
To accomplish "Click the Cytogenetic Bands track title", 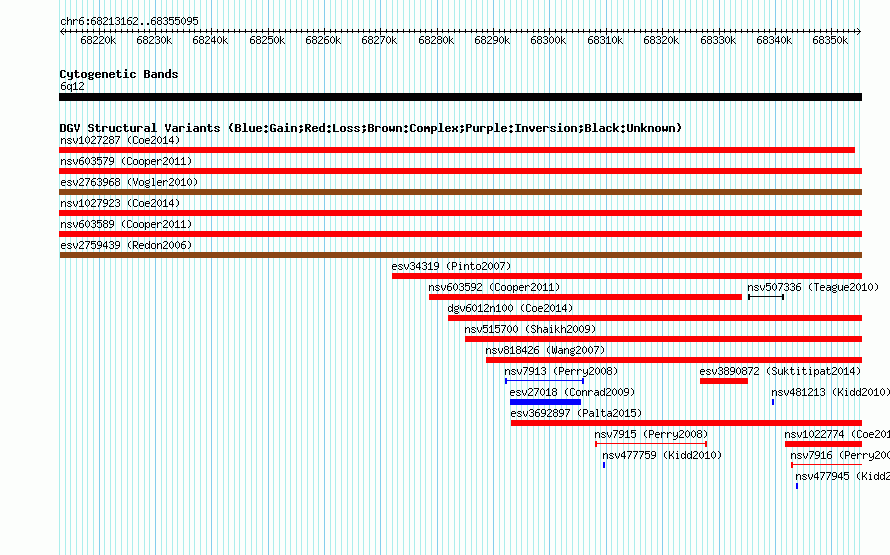I will coord(119,74).
